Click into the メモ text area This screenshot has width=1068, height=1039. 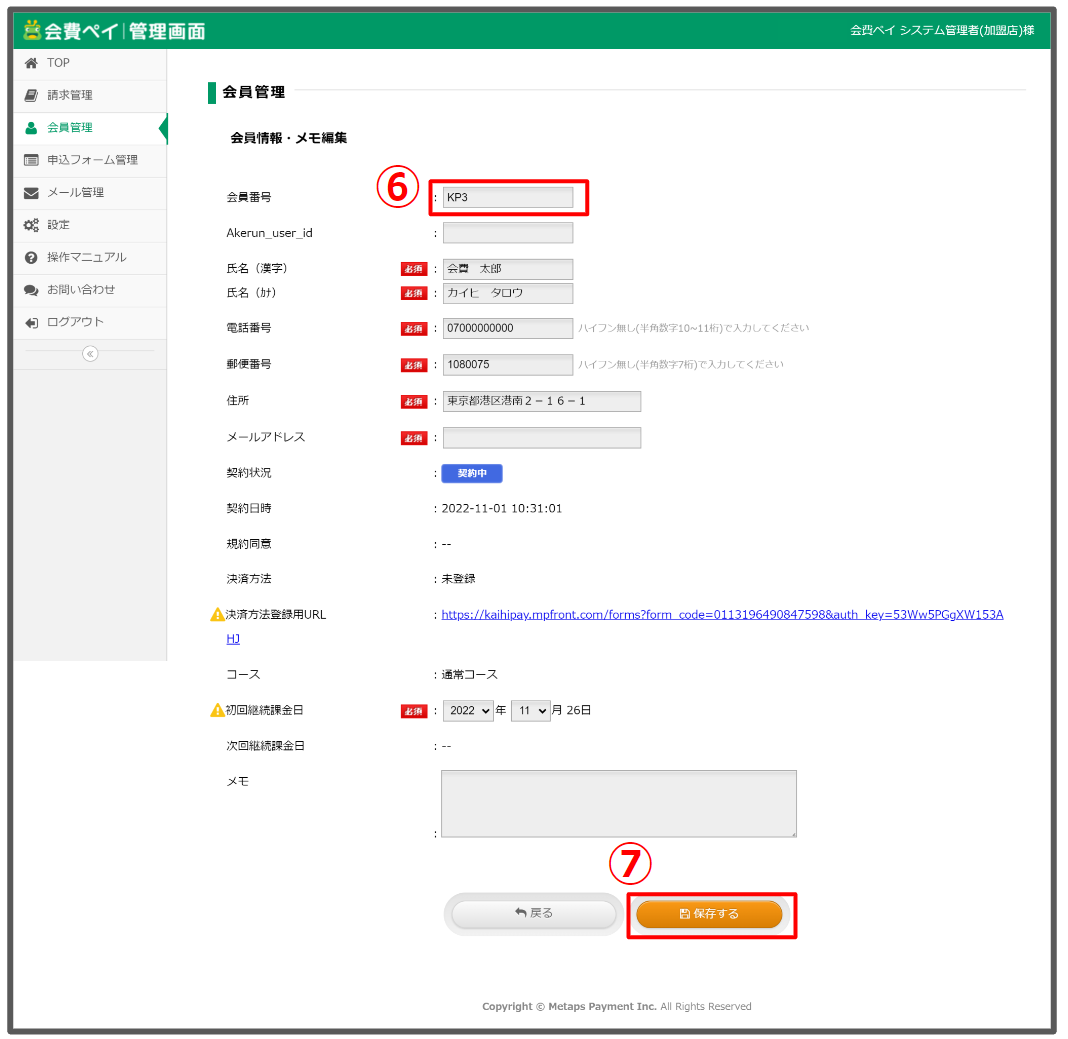(618, 803)
